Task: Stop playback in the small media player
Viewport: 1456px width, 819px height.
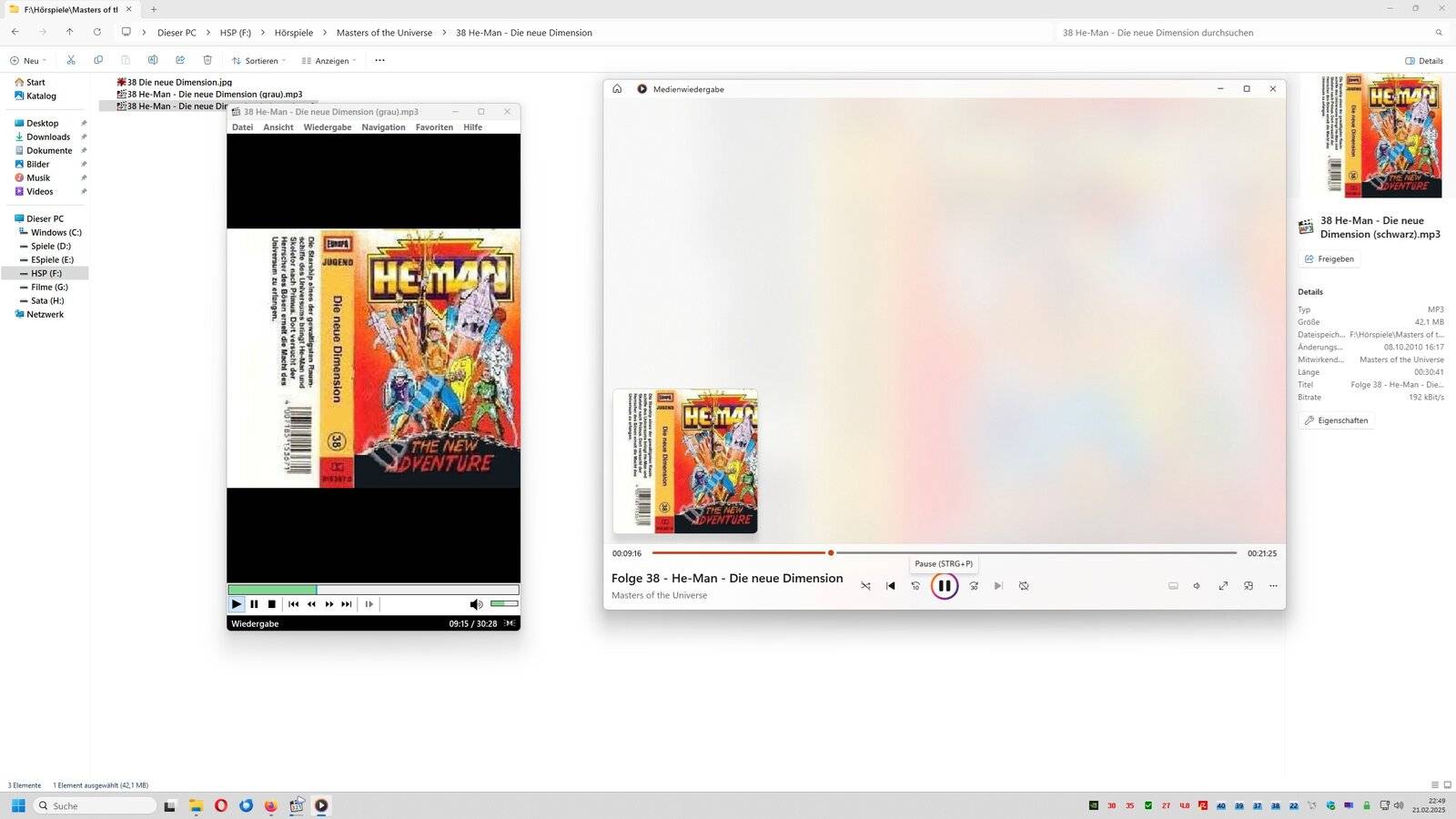Action: [x=271, y=604]
